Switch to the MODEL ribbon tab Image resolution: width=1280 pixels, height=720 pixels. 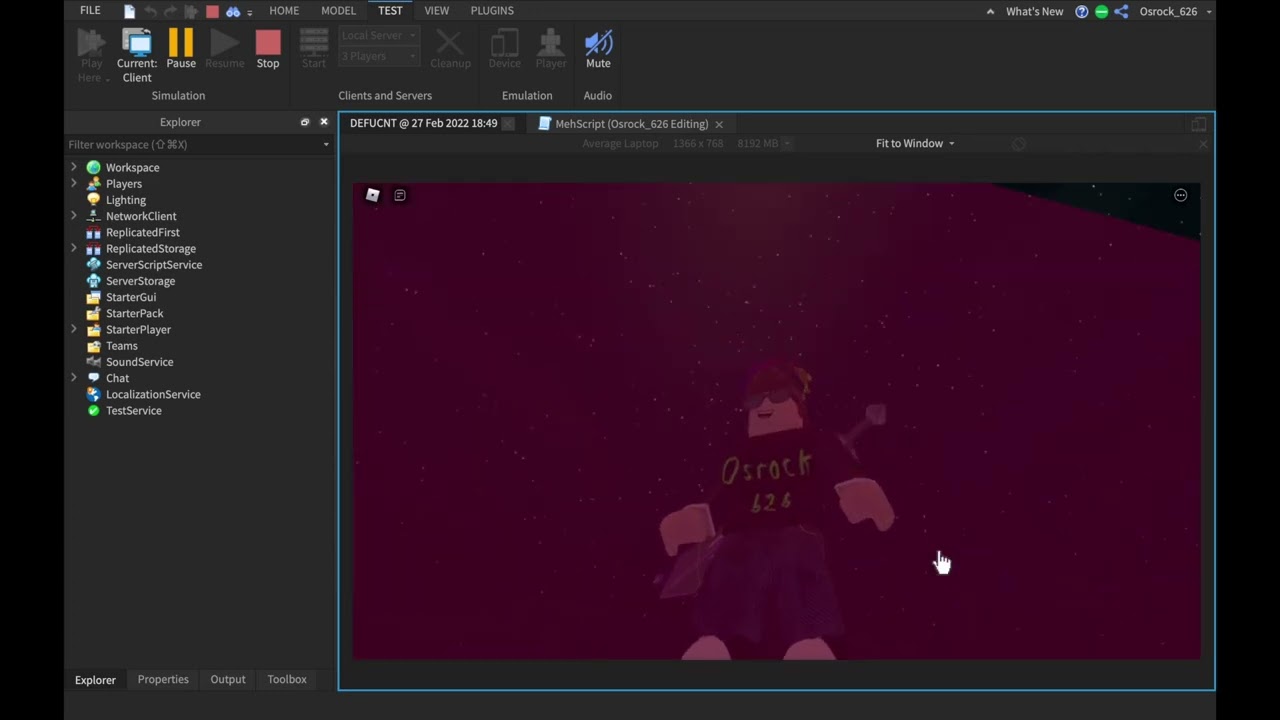point(338,10)
